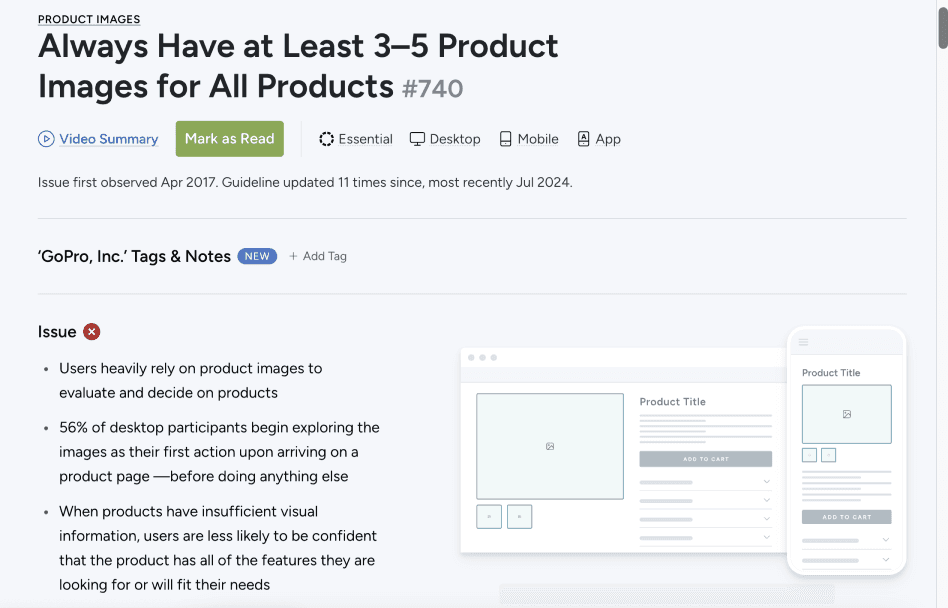Click the Video Summary play icon

46,139
